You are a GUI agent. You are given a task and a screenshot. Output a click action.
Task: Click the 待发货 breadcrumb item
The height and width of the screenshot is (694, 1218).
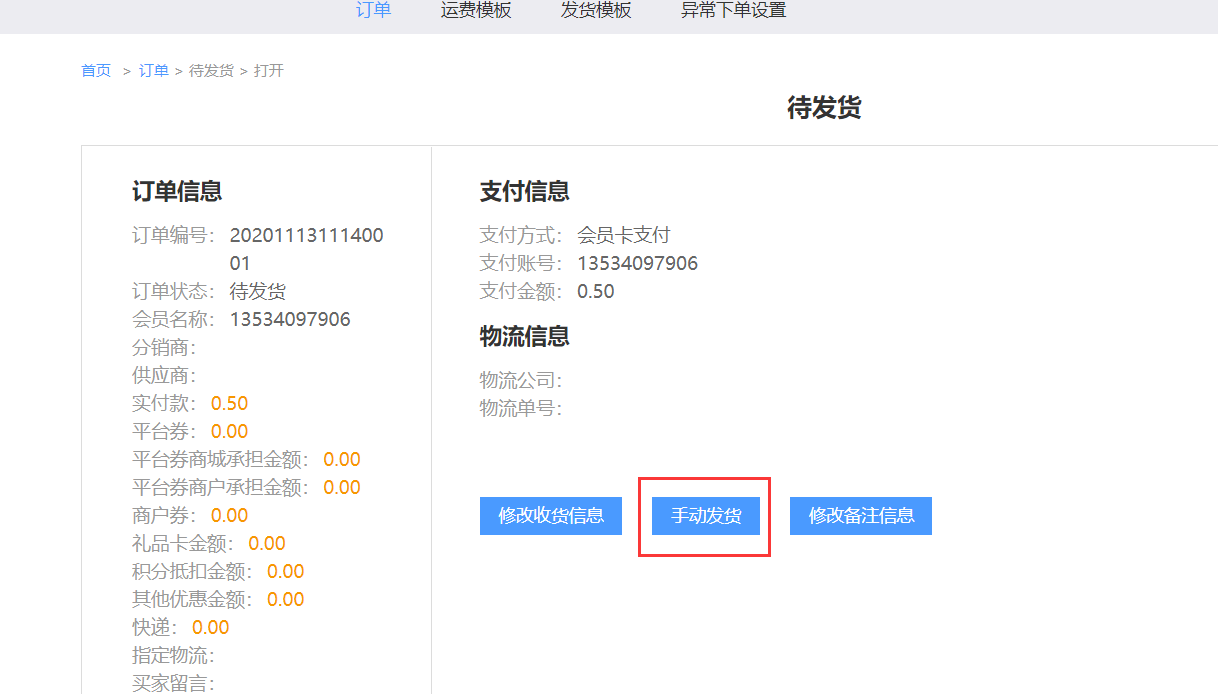point(211,71)
